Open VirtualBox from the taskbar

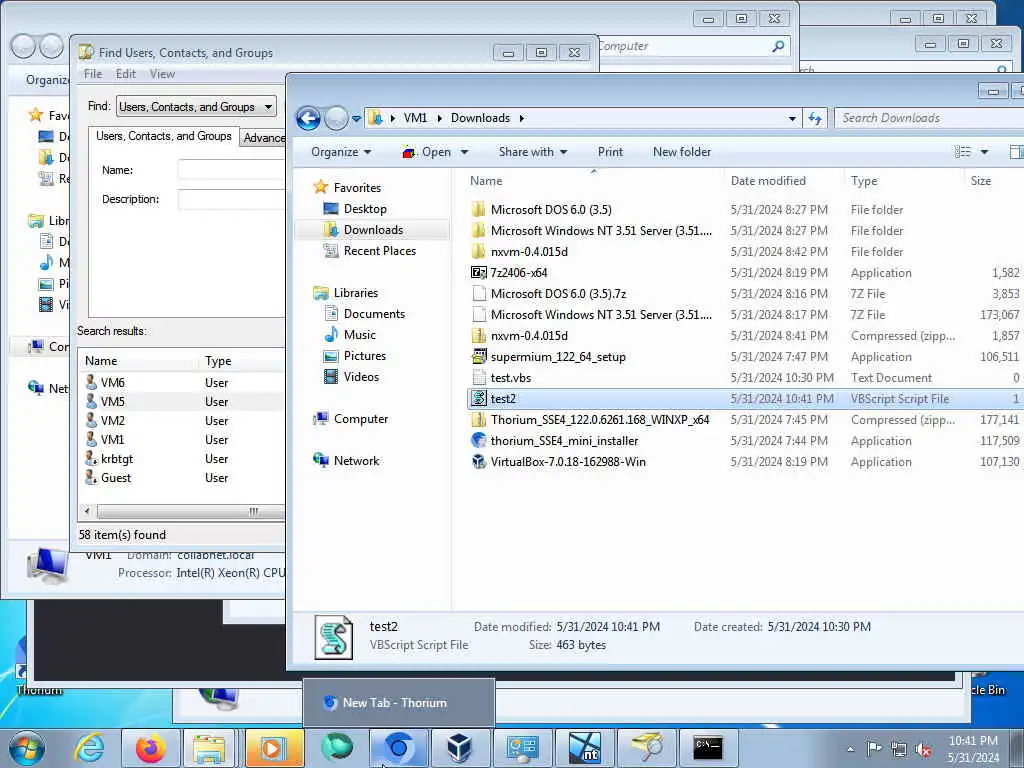coord(460,747)
